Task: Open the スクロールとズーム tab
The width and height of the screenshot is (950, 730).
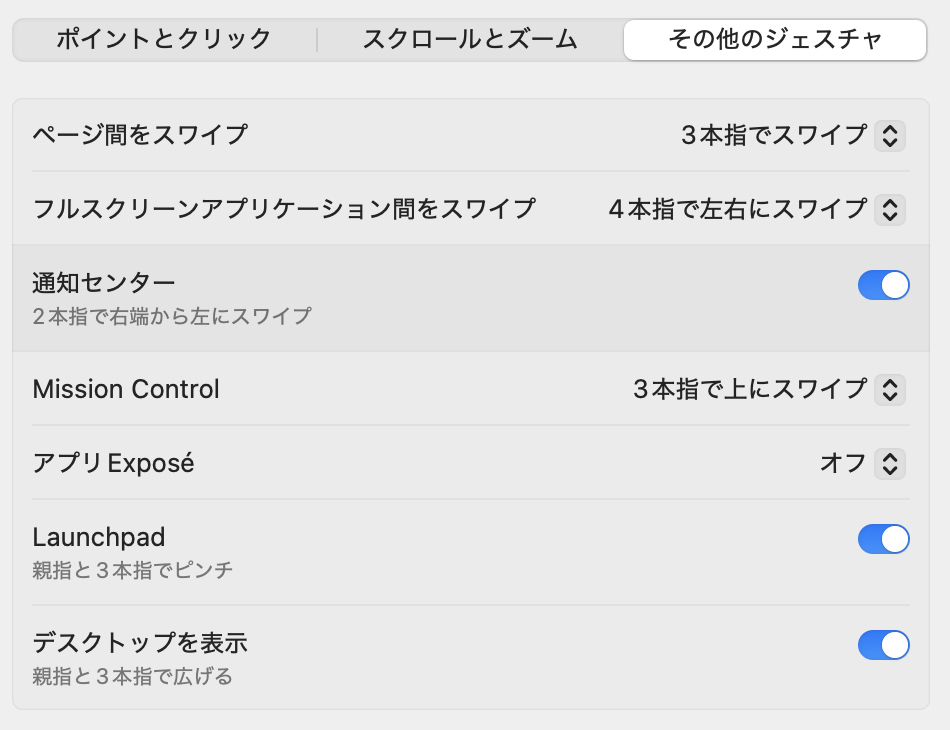Action: click(x=470, y=40)
